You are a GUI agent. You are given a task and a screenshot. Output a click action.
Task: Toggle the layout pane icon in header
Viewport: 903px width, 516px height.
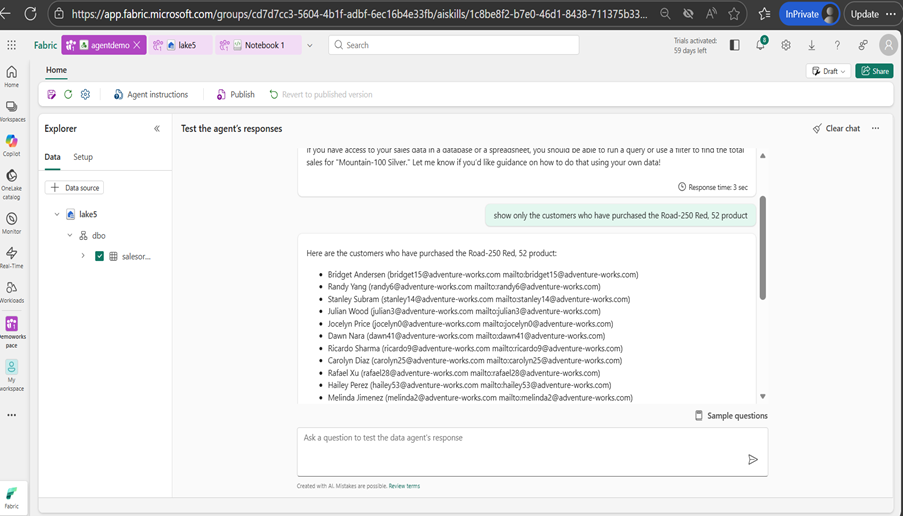(x=734, y=45)
